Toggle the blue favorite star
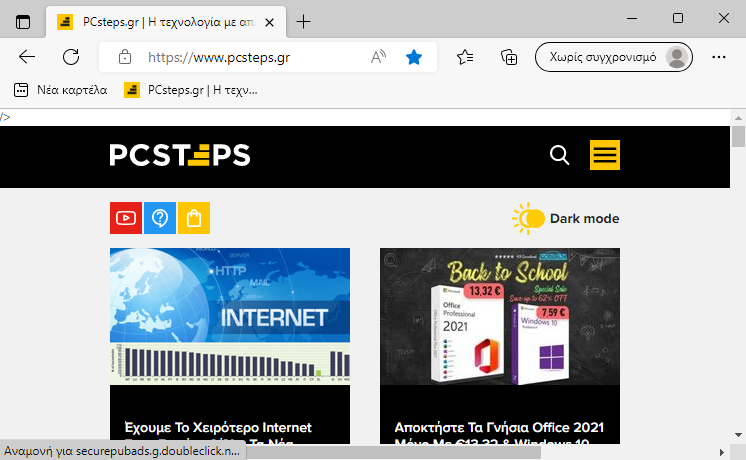The height and width of the screenshot is (460, 746). click(x=413, y=57)
